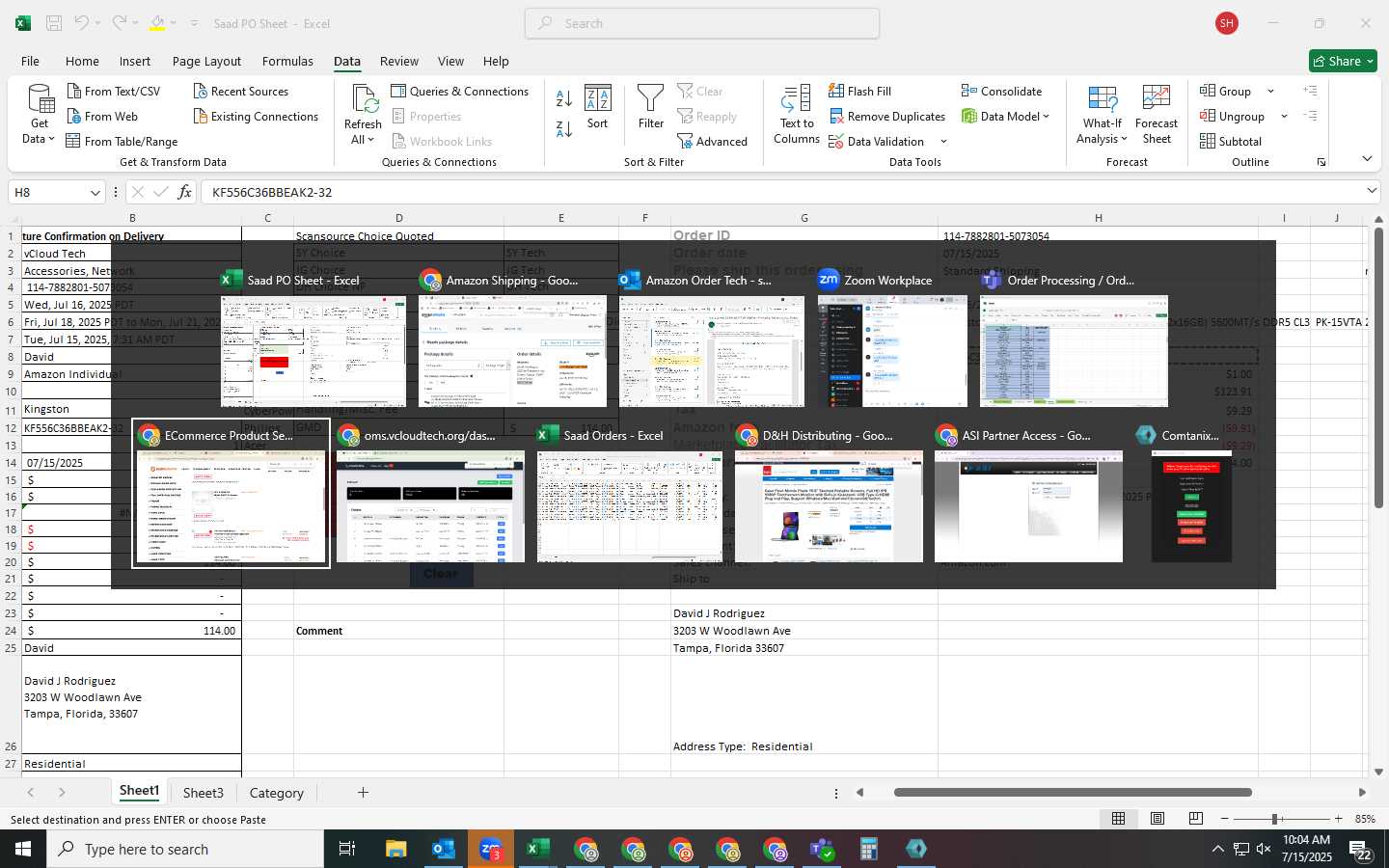
Task: Open the Review ribbon tab
Action: (x=399, y=61)
